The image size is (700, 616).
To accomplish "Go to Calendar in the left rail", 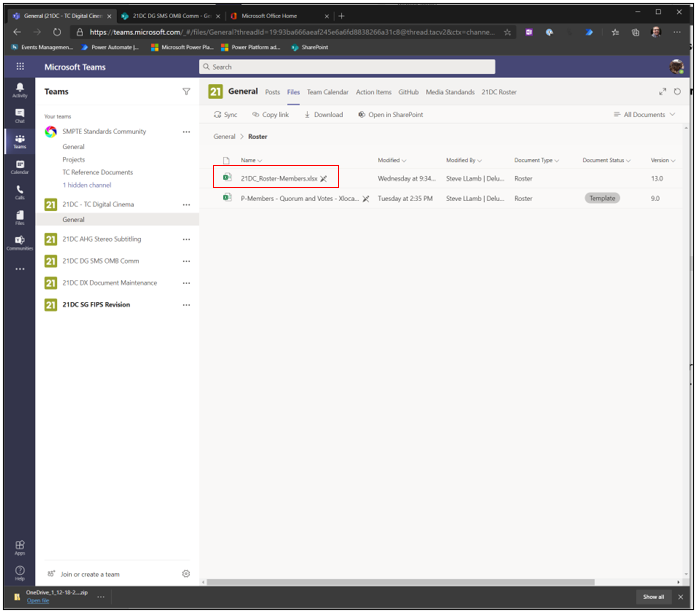I will [19, 165].
